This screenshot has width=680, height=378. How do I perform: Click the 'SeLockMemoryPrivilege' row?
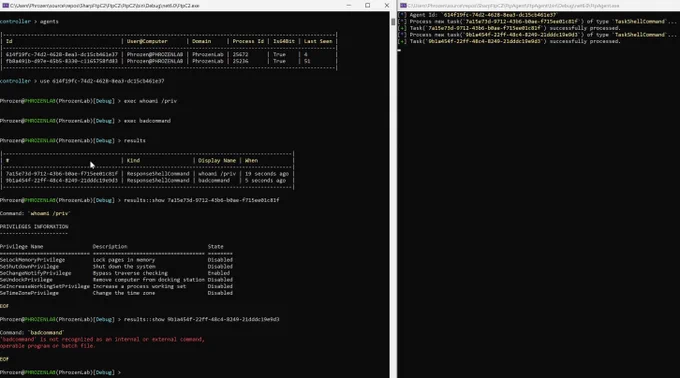tap(116, 260)
